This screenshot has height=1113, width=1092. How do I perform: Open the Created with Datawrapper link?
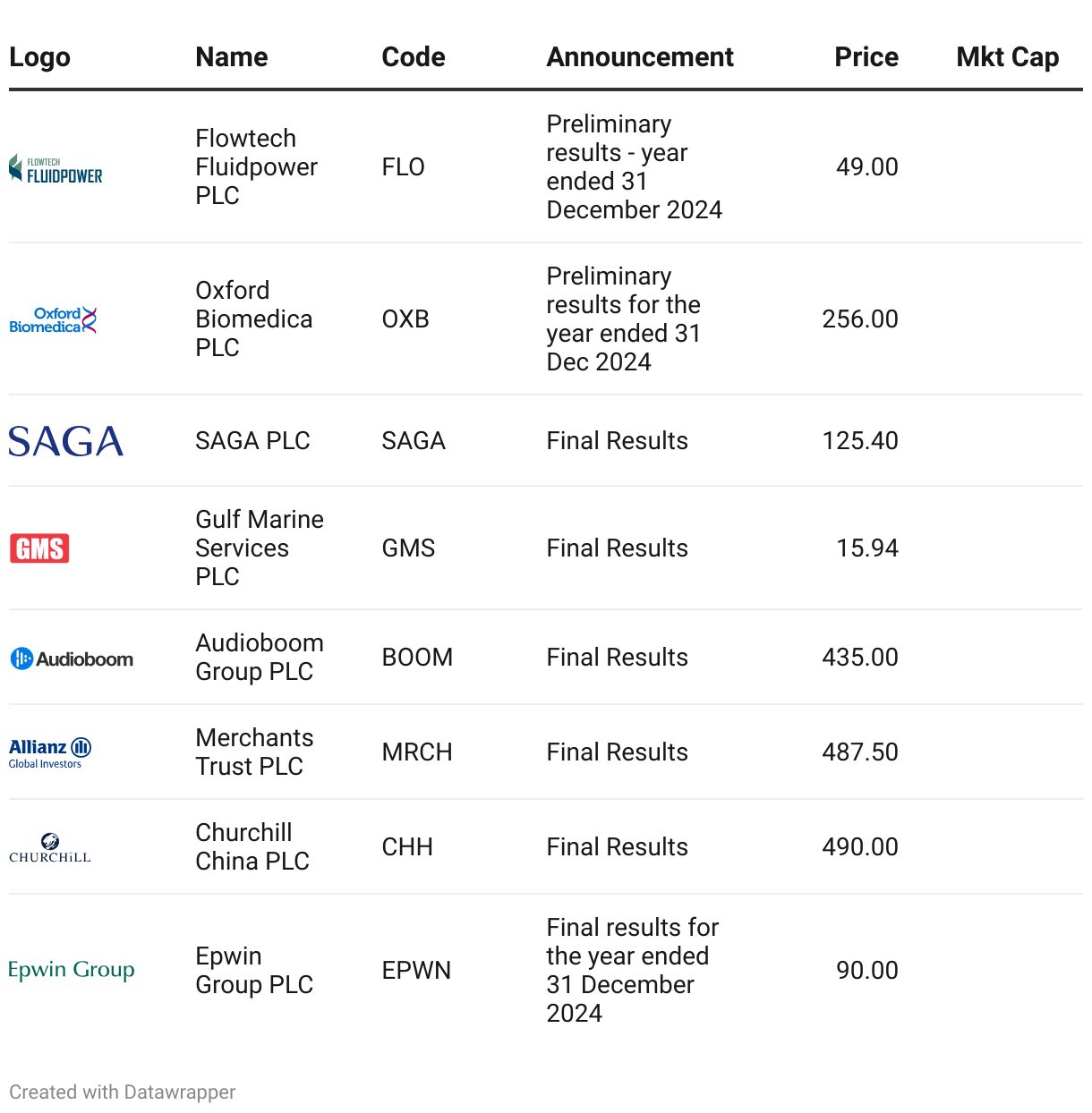pos(123,1092)
